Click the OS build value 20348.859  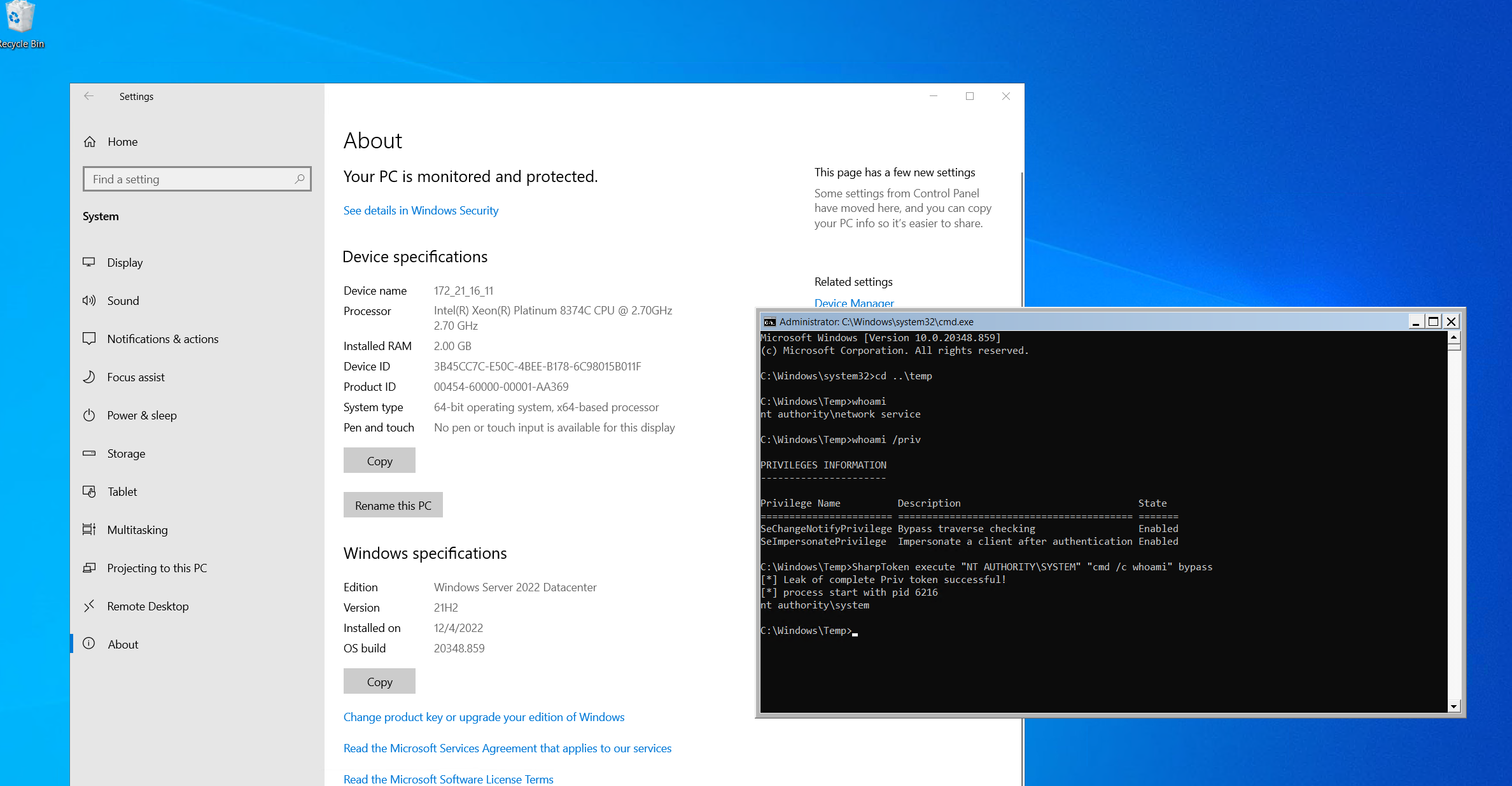459,649
